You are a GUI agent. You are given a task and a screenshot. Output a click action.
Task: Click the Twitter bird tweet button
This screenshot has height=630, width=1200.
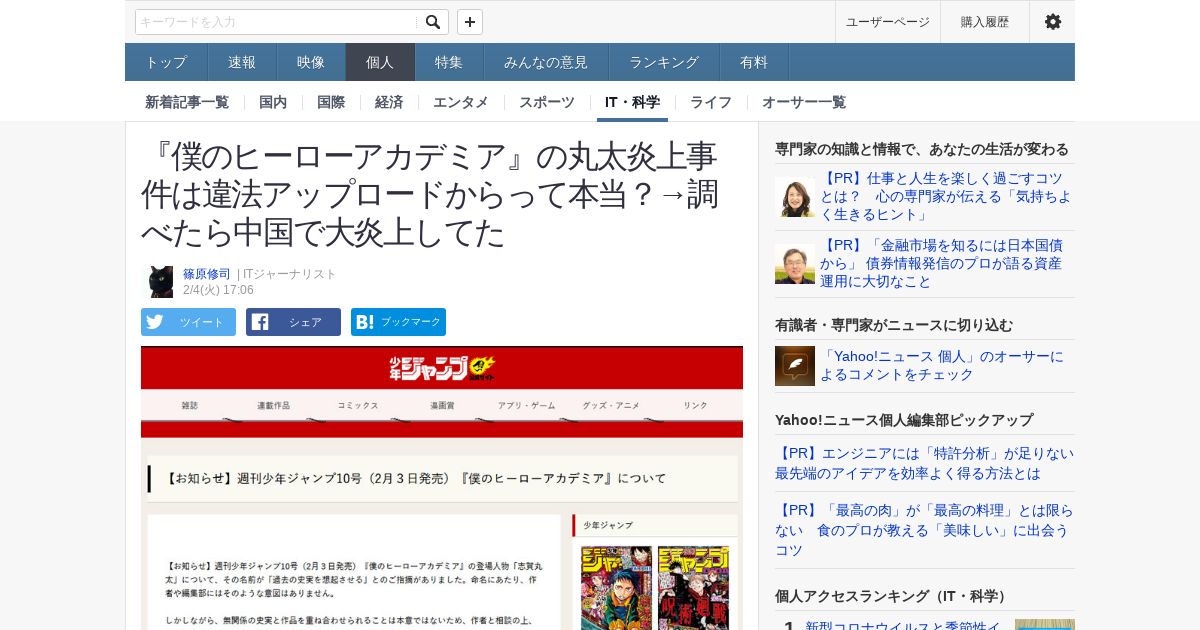188,322
